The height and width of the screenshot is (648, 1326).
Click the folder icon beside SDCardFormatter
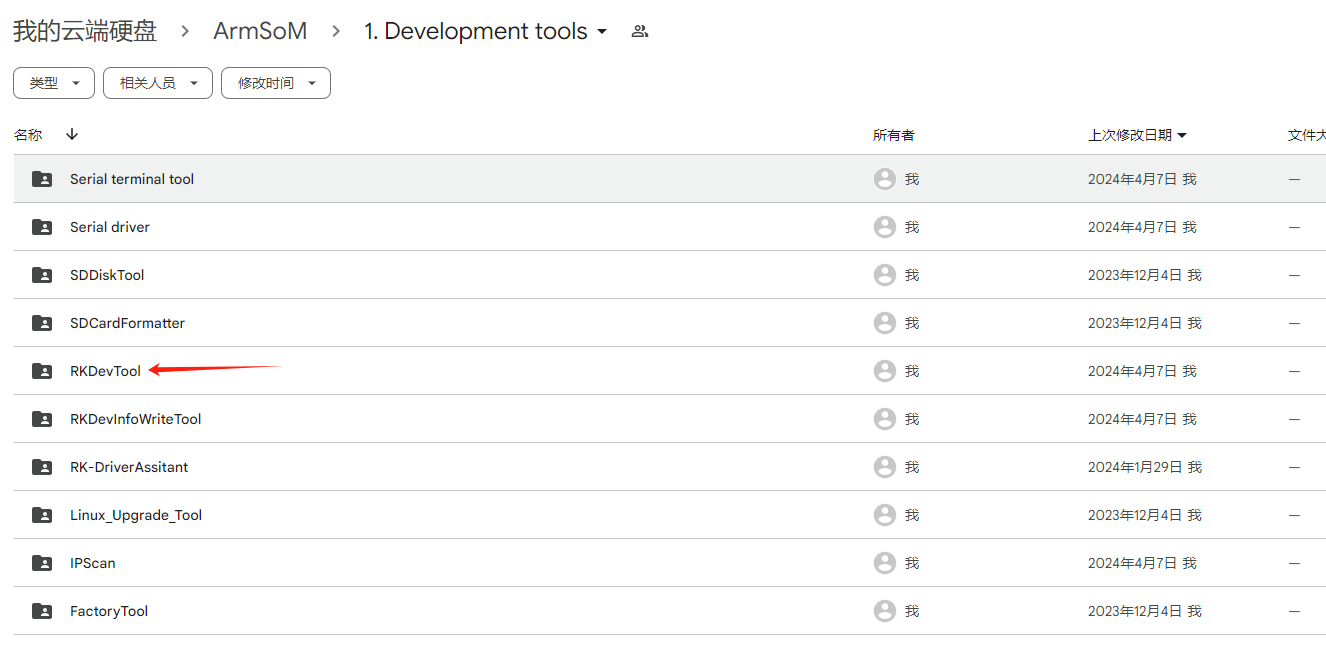41,323
